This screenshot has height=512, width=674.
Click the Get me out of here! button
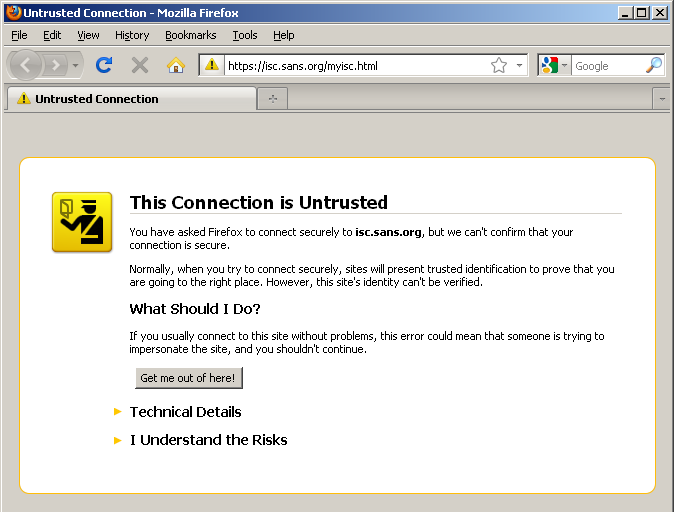tap(188, 378)
